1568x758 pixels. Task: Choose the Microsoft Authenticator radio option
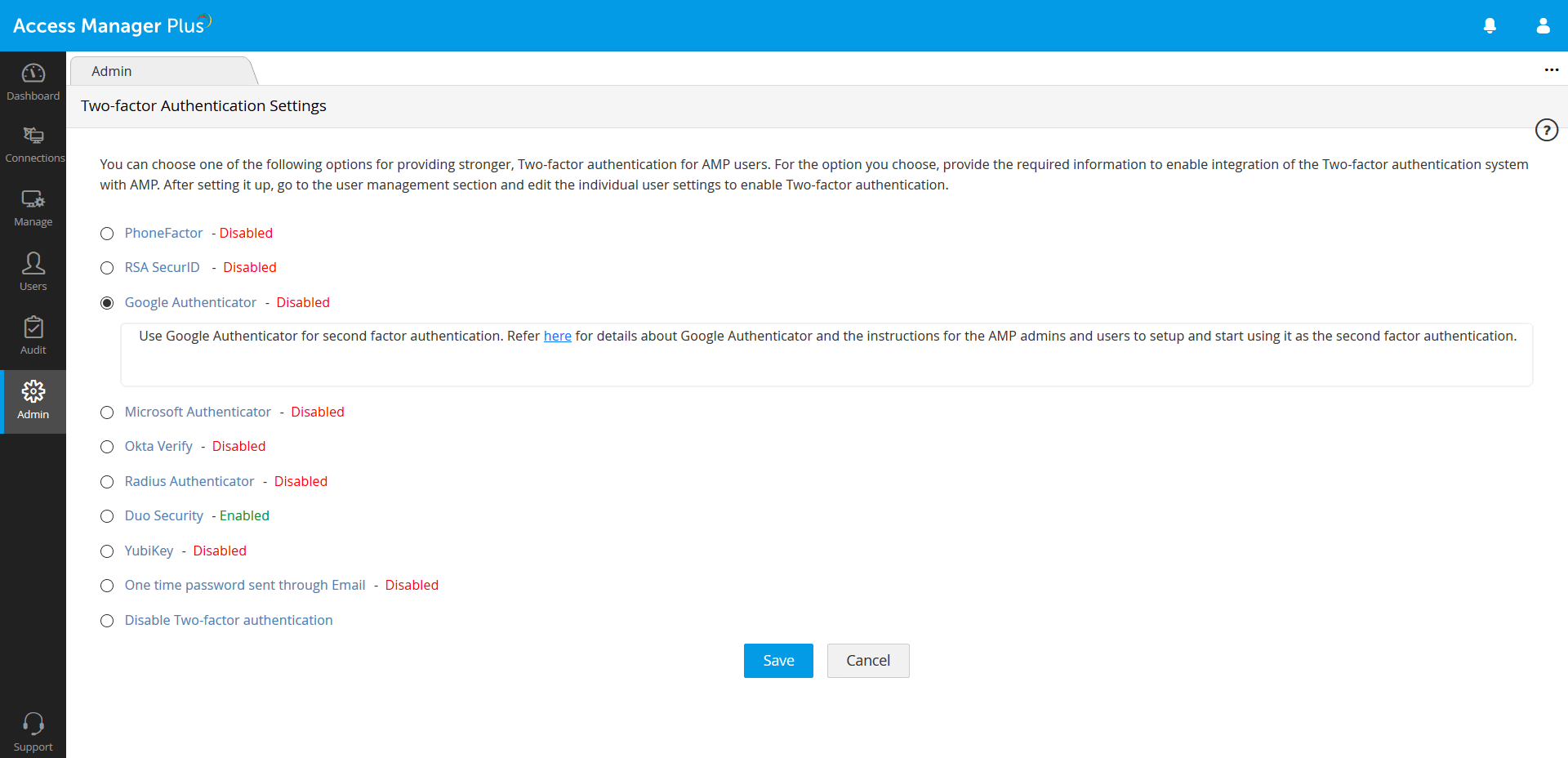(107, 412)
